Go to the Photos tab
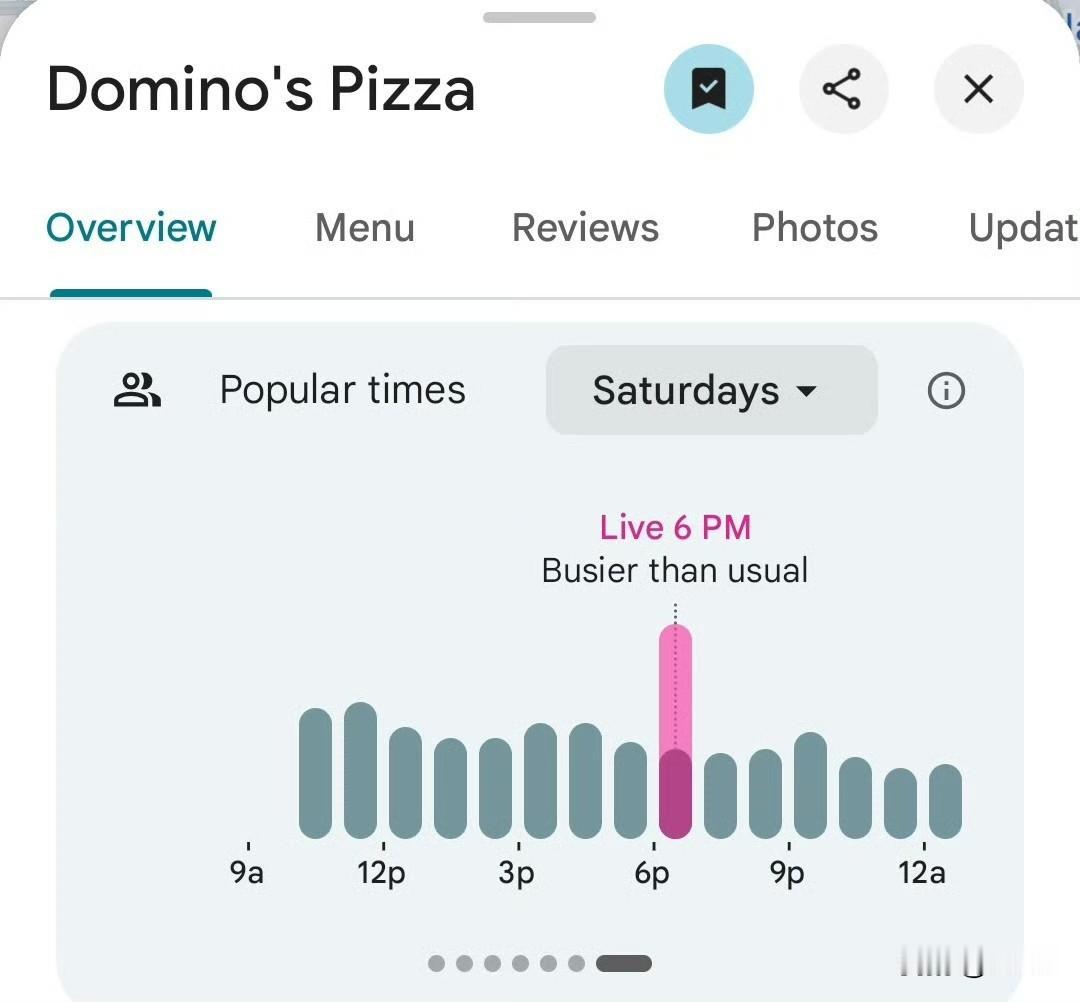Viewport: 1080px width, 1002px height. (815, 227)
